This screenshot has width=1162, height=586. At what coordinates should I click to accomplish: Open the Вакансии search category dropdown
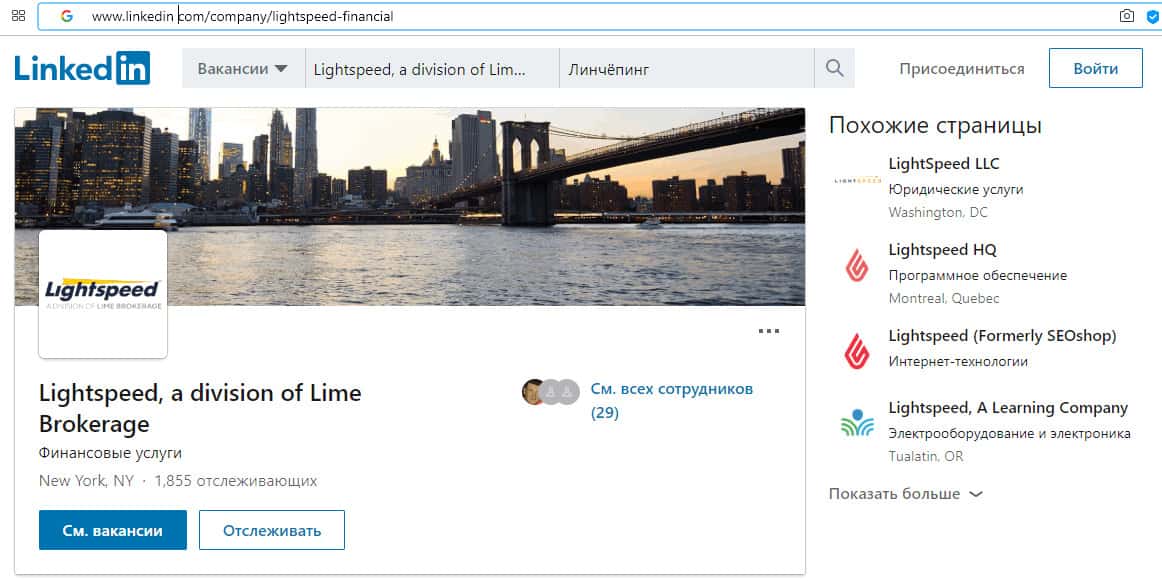[x=243, y=69]
